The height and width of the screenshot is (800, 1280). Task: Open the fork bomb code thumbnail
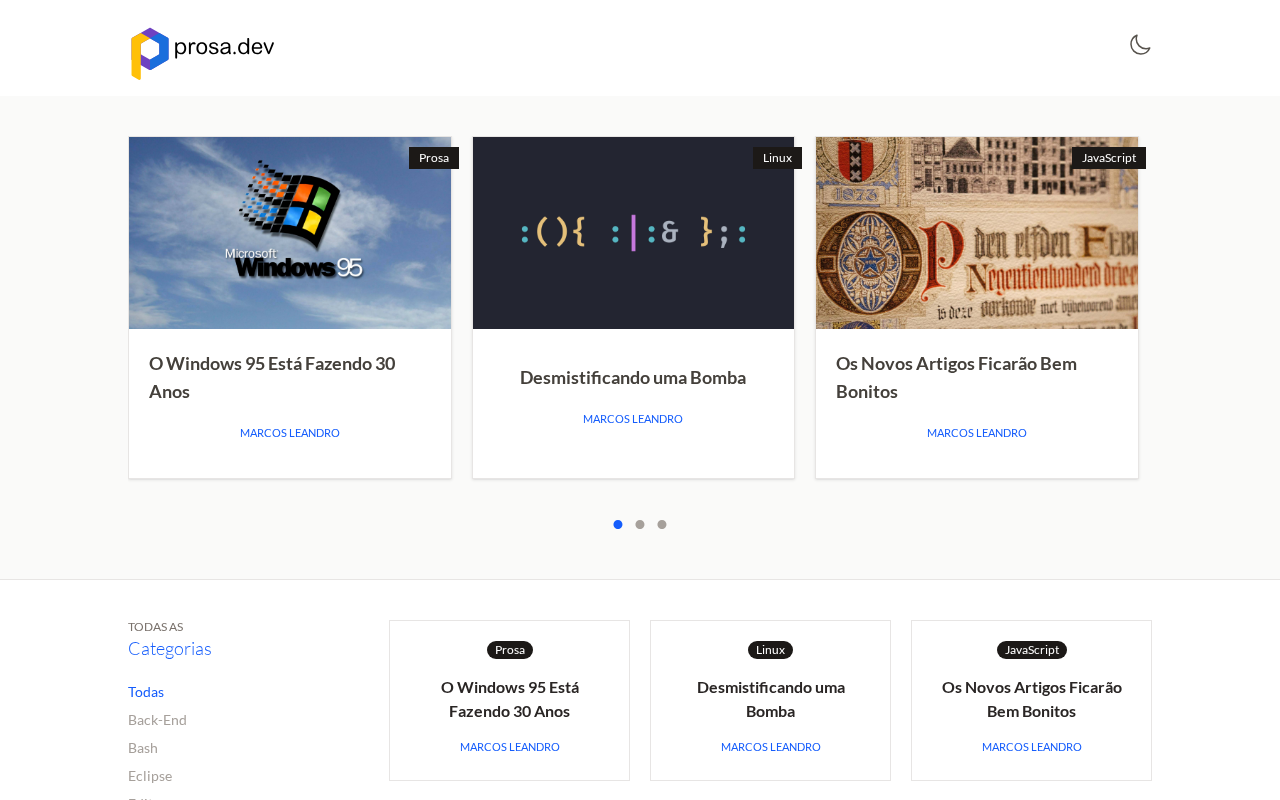pos(633,233)
